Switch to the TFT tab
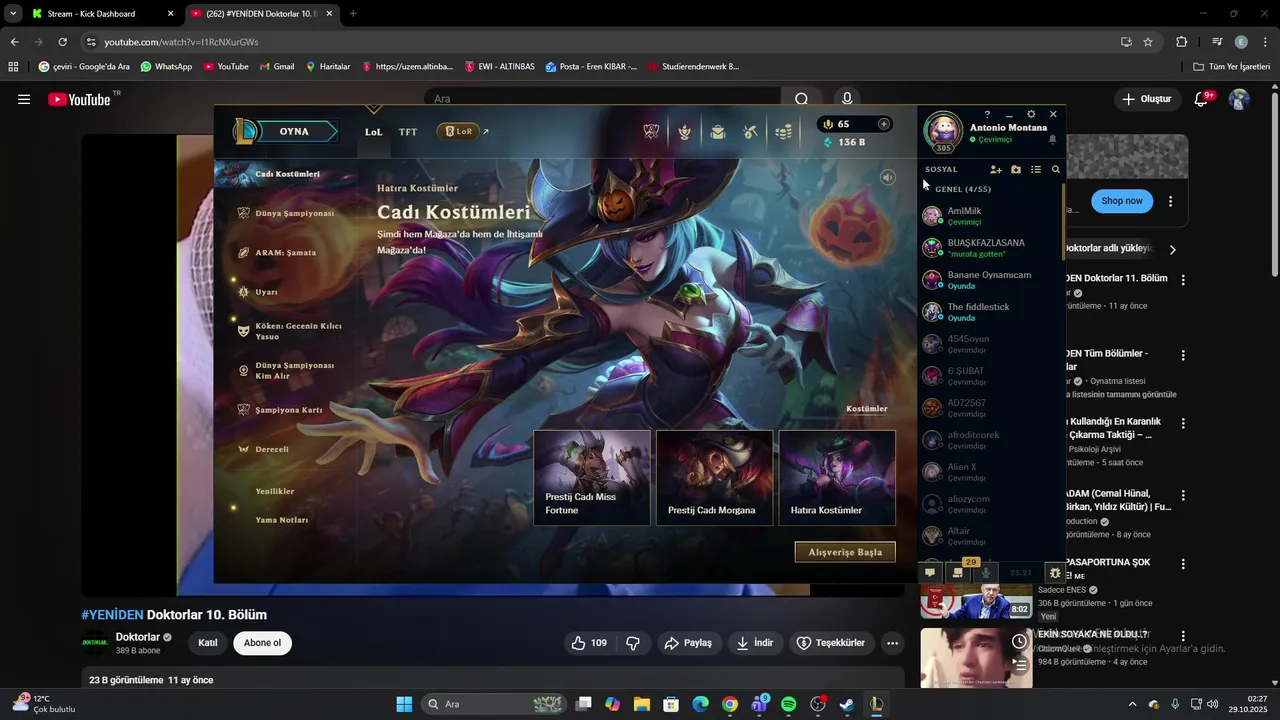This screenshot has height=720, width=1280. coord(408,132)
